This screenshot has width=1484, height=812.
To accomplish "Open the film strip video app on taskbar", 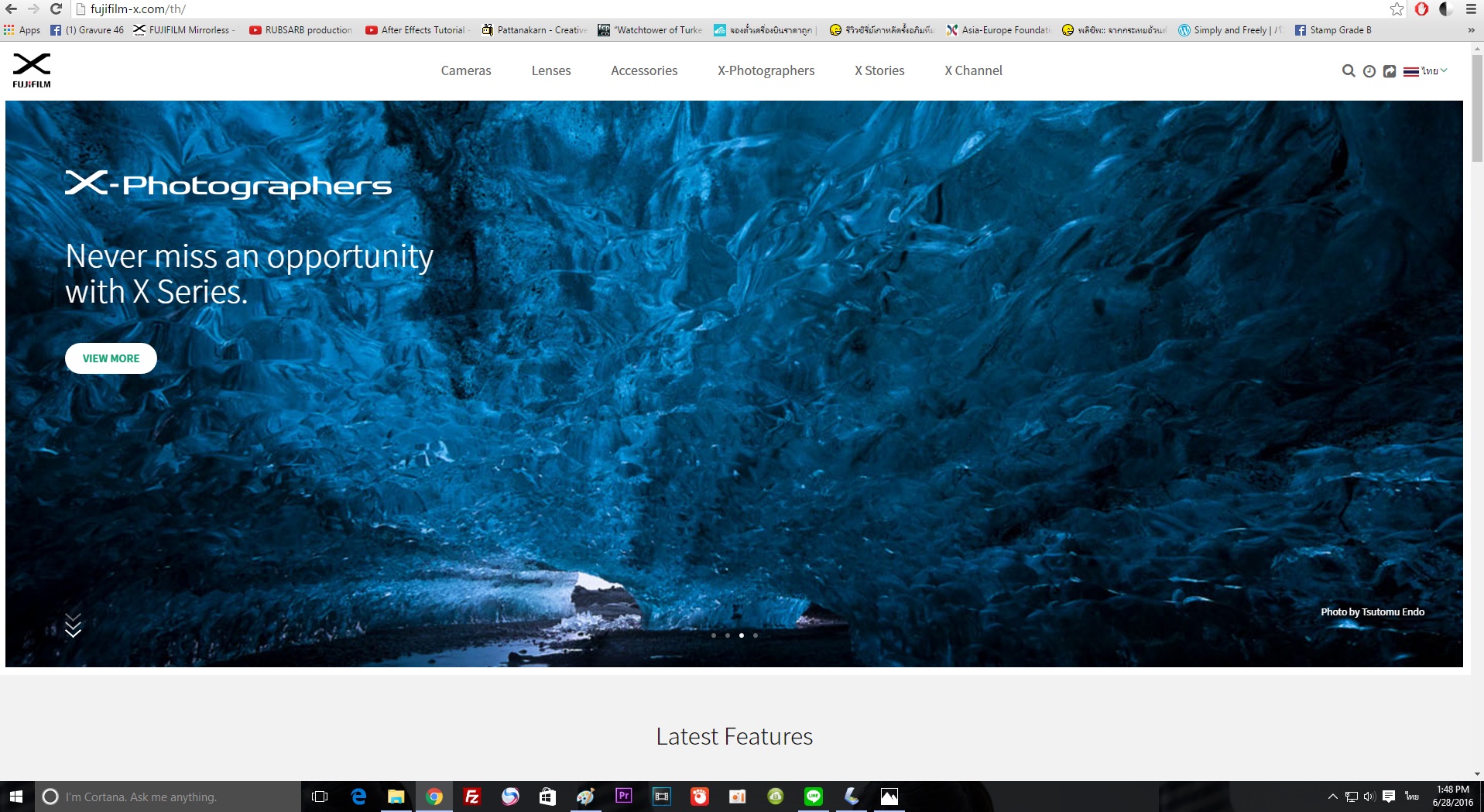I will pyautogui.click(x=662, y=797).
